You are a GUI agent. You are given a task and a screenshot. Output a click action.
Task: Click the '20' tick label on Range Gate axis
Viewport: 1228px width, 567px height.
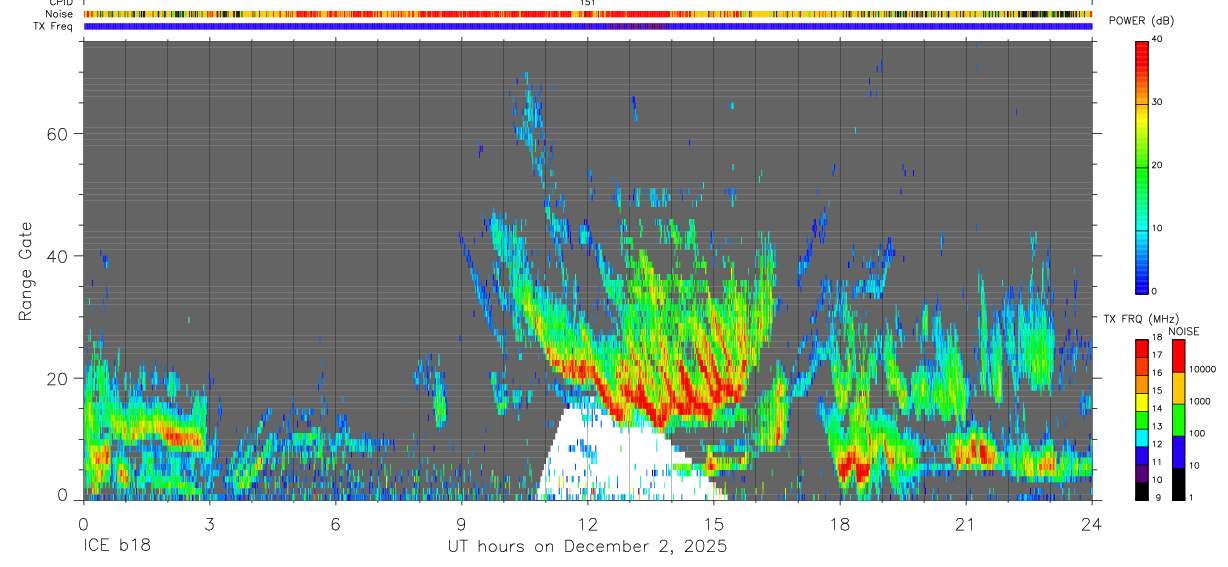click(58, 378)
